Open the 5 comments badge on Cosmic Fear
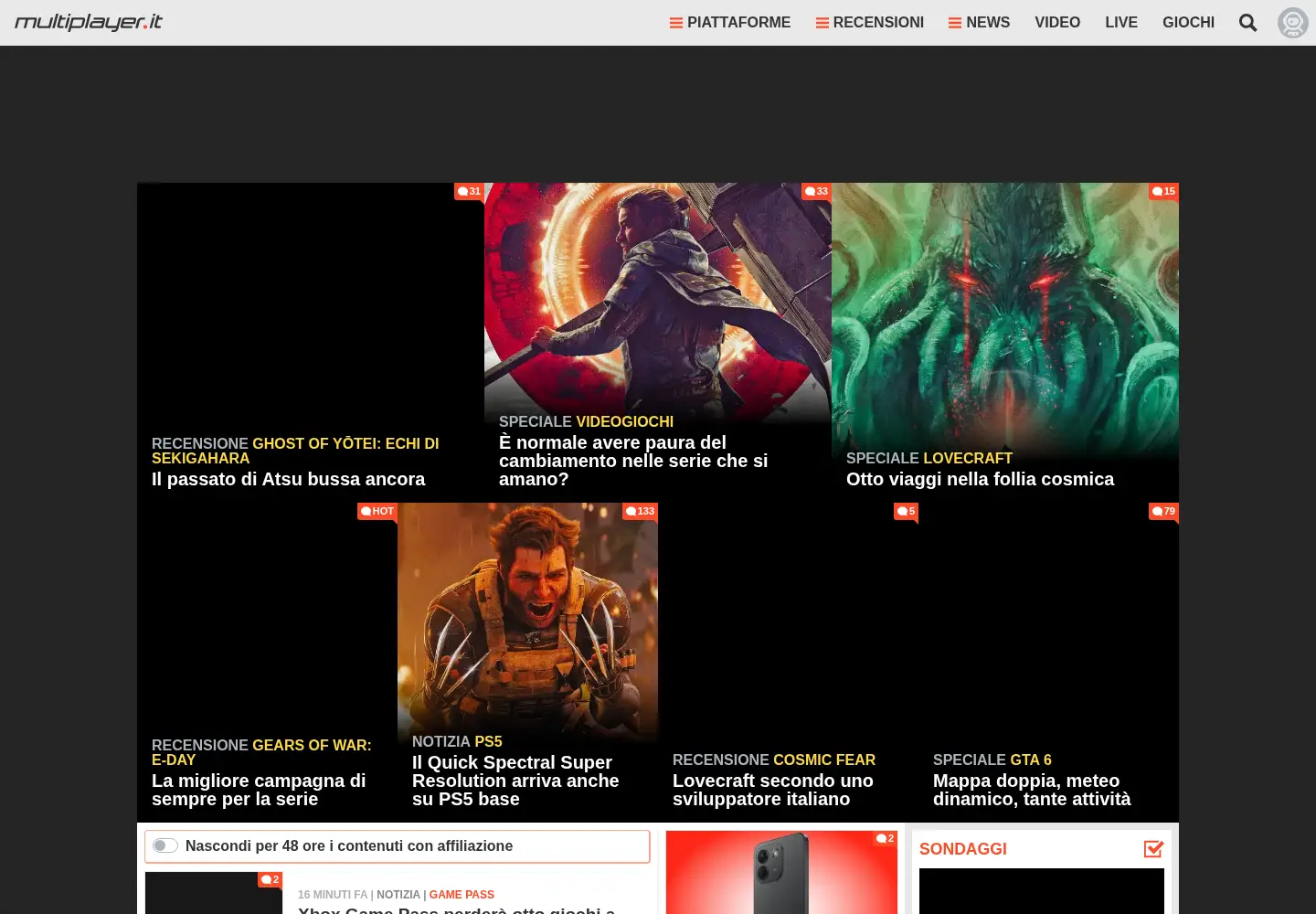The height and width of the screenshot is (914, 1316). coord(907,511)
